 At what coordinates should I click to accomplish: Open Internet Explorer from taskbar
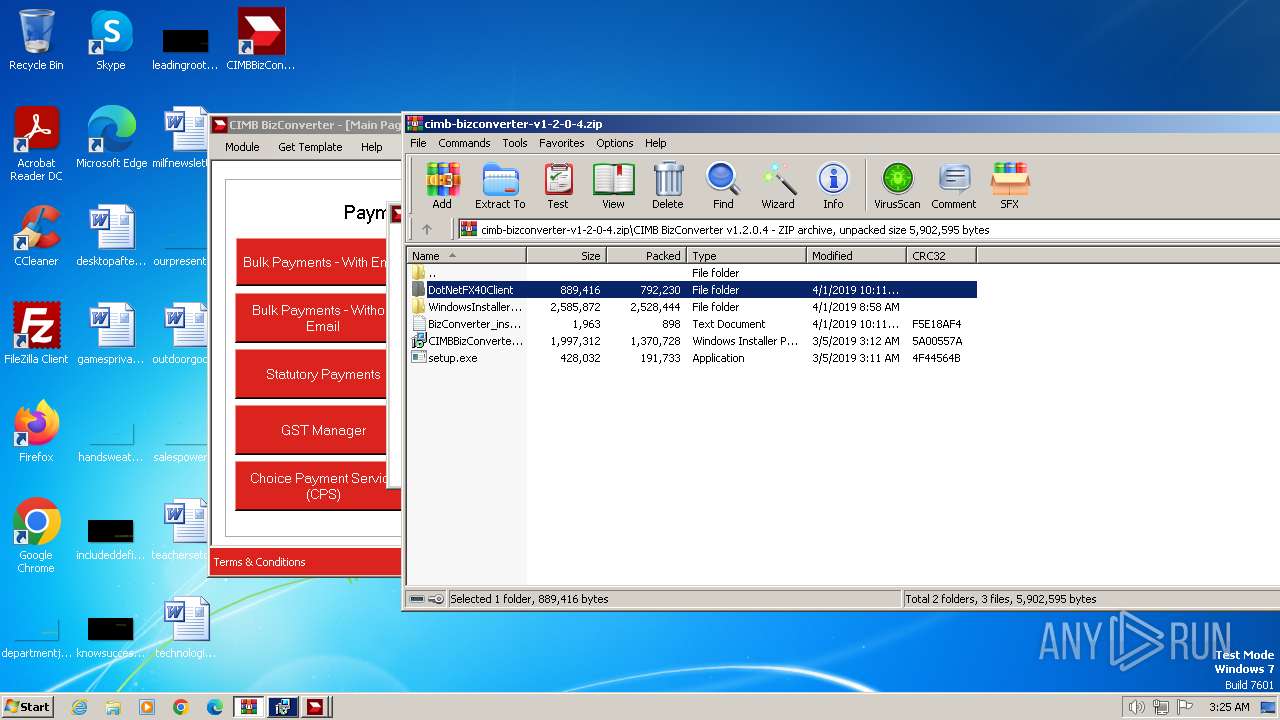[79, 707]
